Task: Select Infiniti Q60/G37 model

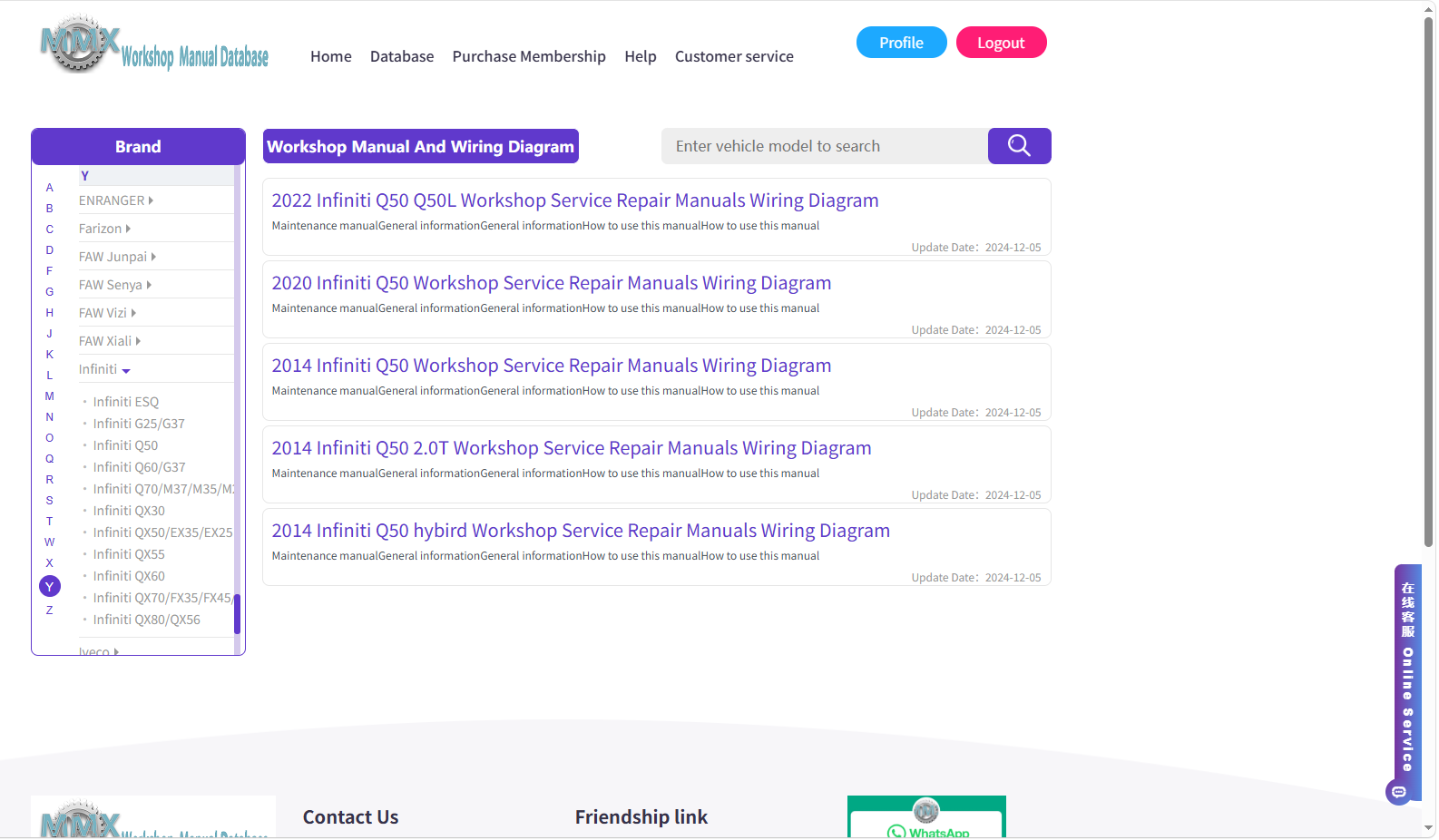Action: pos(139,467)
